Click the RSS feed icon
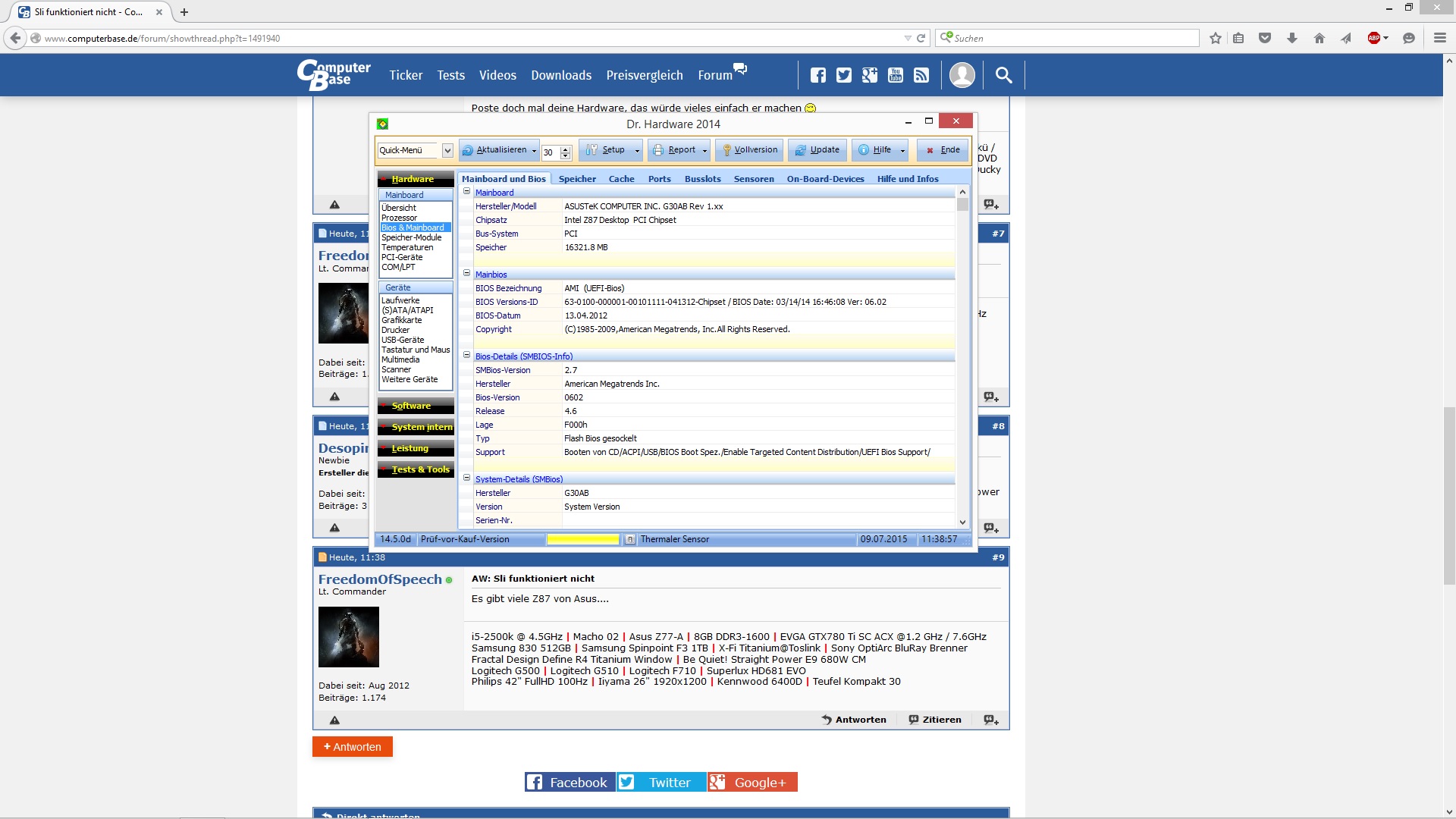 click(x=921, y=75)
